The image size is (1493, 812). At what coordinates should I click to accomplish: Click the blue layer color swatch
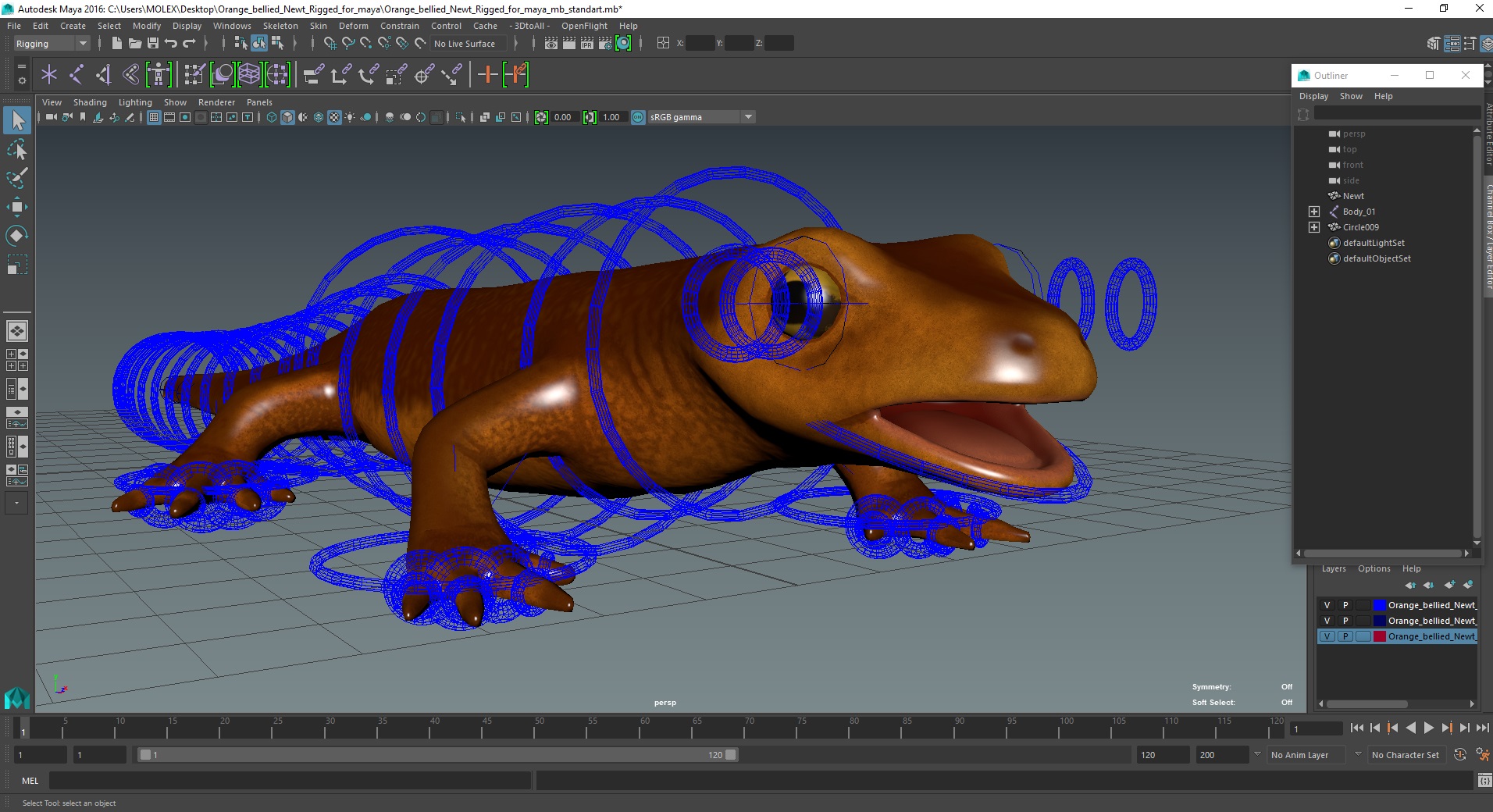pyautogui.click(x=1380, y=605)
